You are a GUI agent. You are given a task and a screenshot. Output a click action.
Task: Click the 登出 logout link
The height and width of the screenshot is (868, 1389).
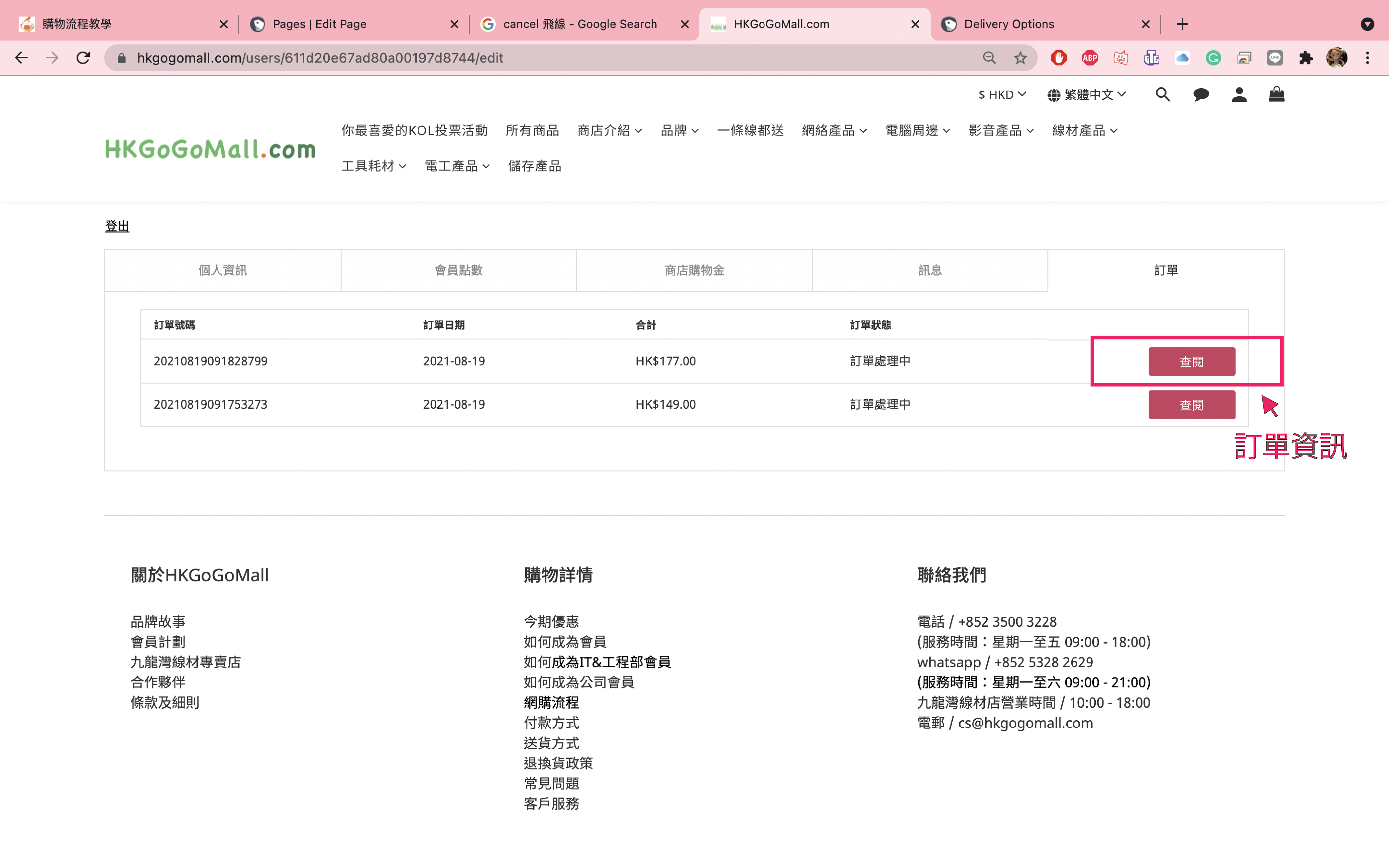click(117, 226)
